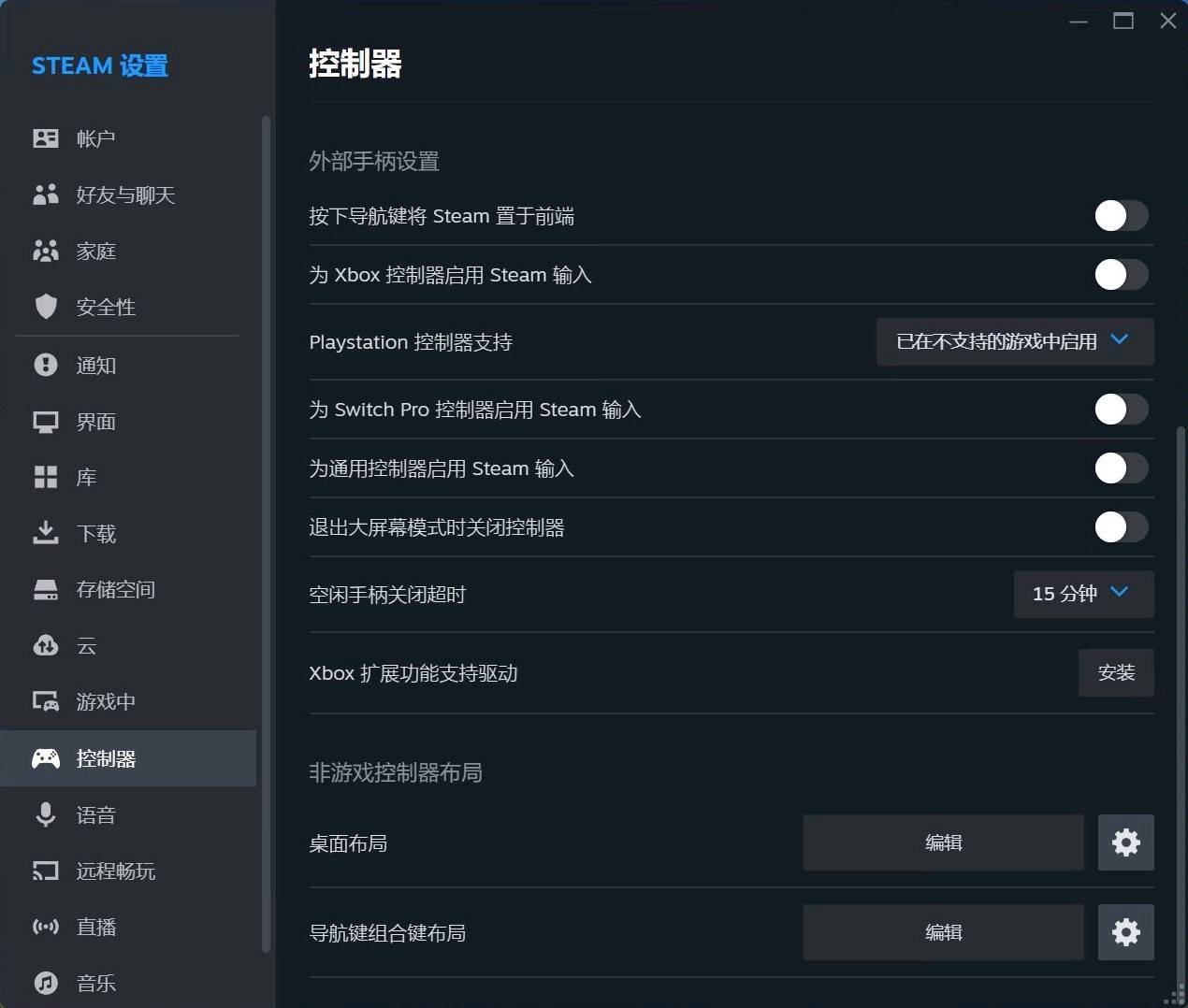
Task: Toggle 按下导航键将 Steam 置于前端 switch
Action: point(1121,216)
